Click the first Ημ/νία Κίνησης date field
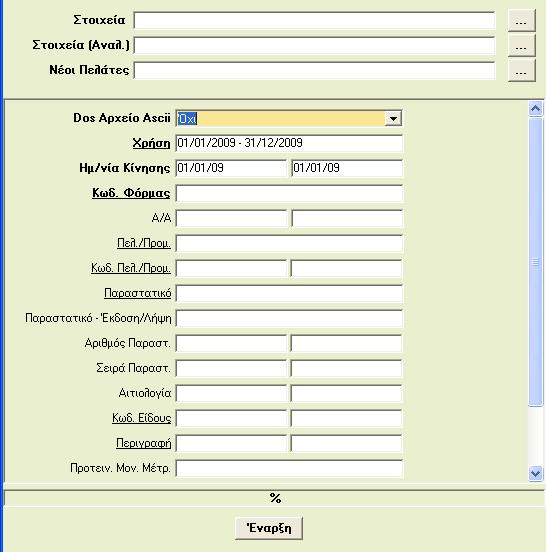This screenshot has height=552, width=546. coord(231,168)
